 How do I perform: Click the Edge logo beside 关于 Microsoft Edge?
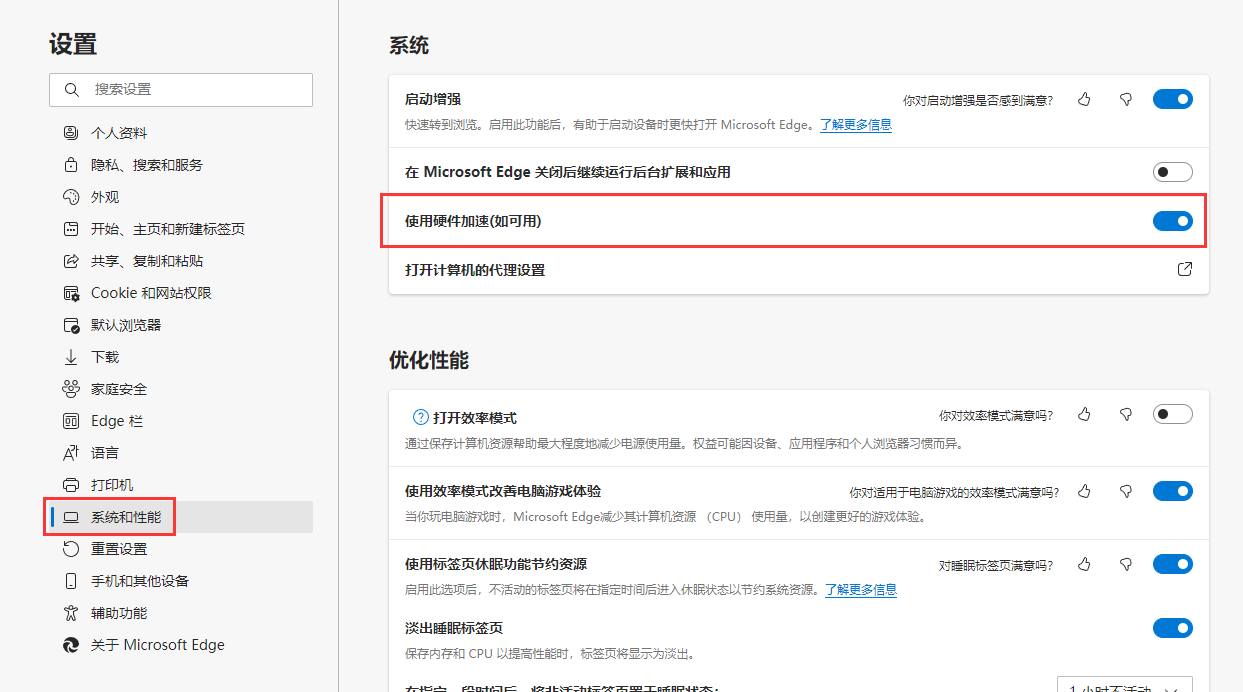(x=70, y=645)
